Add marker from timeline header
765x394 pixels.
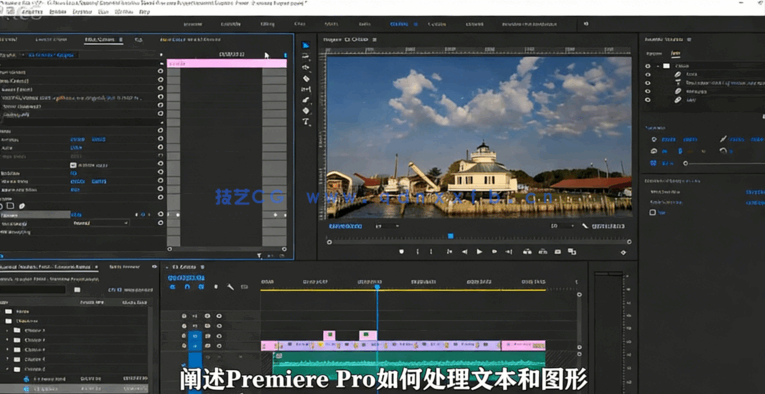click(216, 287)
